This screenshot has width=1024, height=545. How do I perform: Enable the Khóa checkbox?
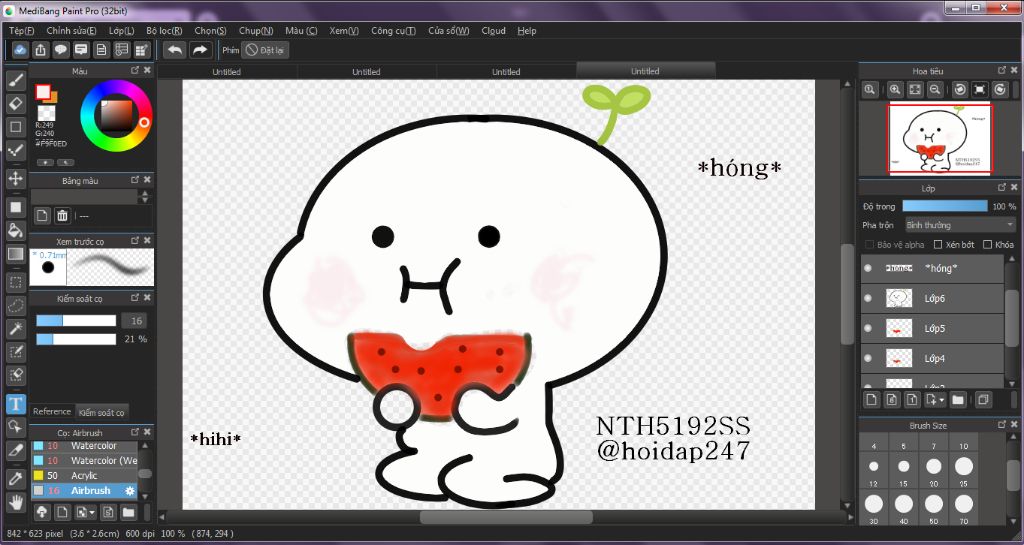(x=987, y=244)
